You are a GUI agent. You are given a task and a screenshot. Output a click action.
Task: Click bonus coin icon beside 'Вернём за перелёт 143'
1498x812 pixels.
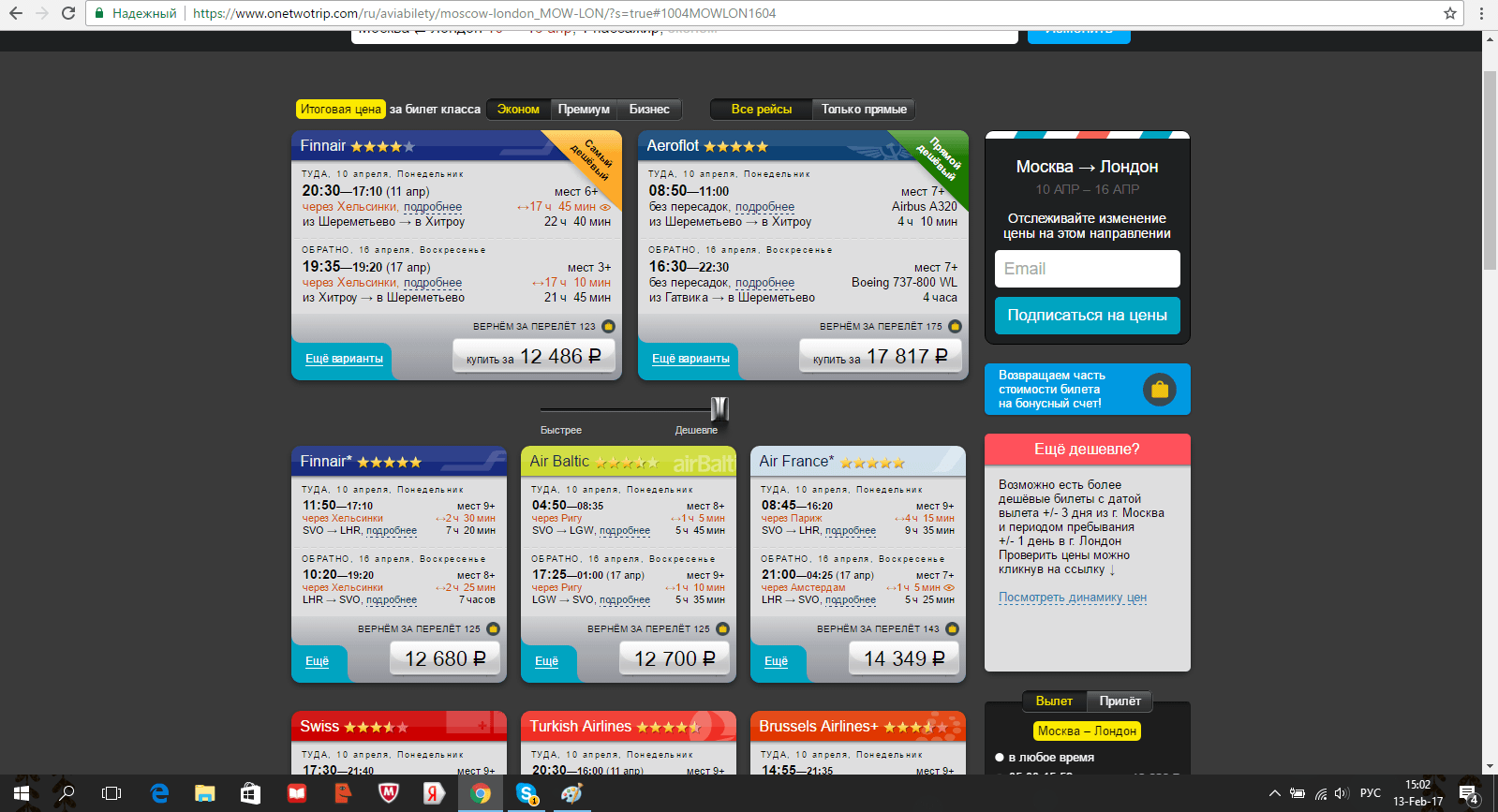click(x=952, y=628)
